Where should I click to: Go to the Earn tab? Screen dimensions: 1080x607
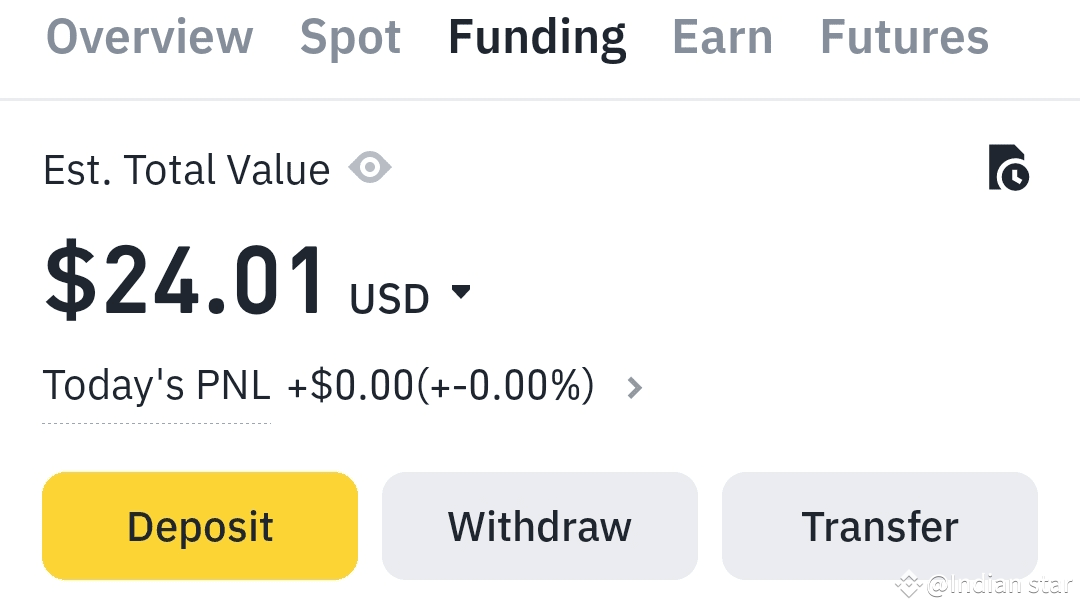coord(722,38)
